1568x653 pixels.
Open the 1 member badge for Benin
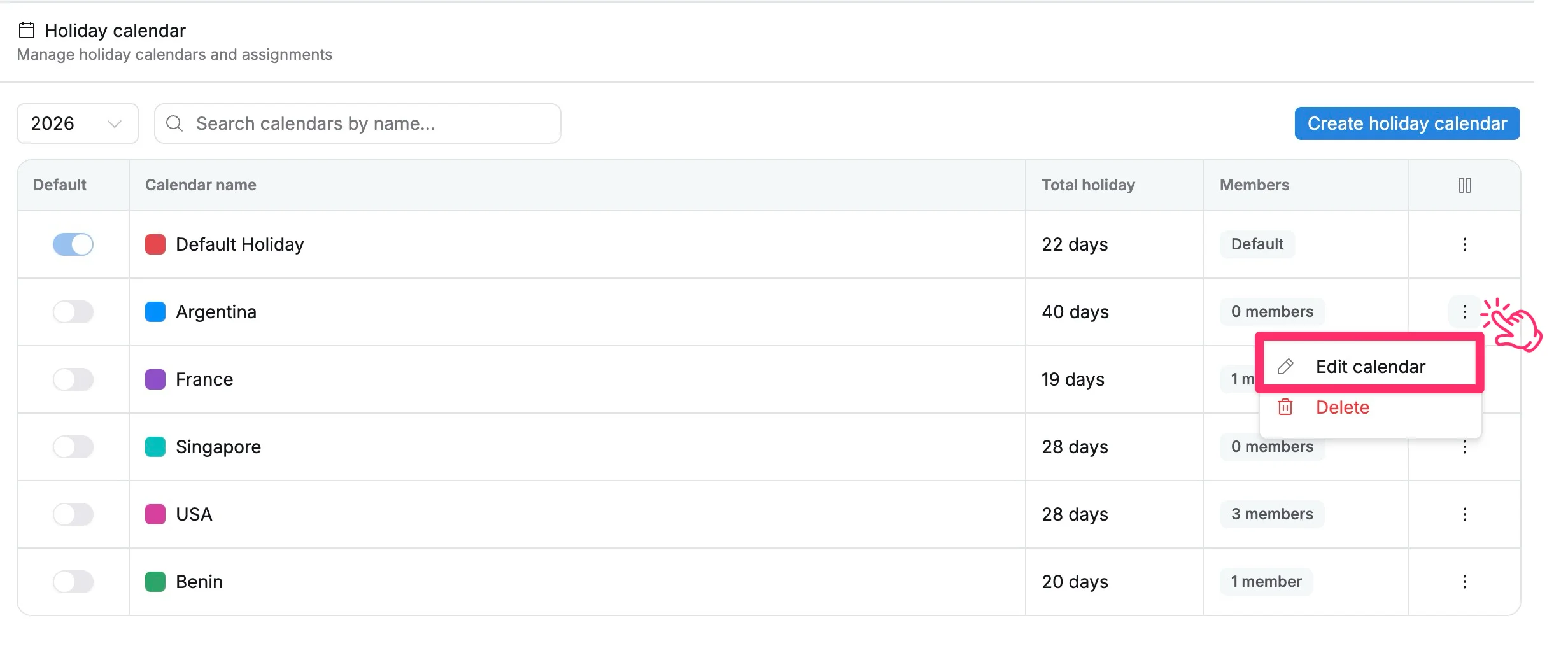click(1266, 582)
